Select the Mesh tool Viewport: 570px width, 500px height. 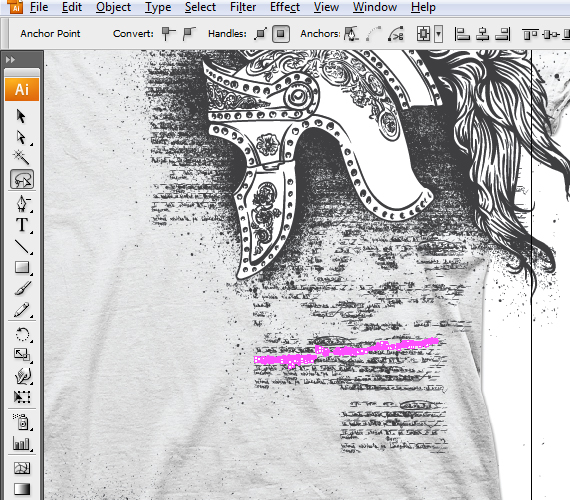(22, 468)
